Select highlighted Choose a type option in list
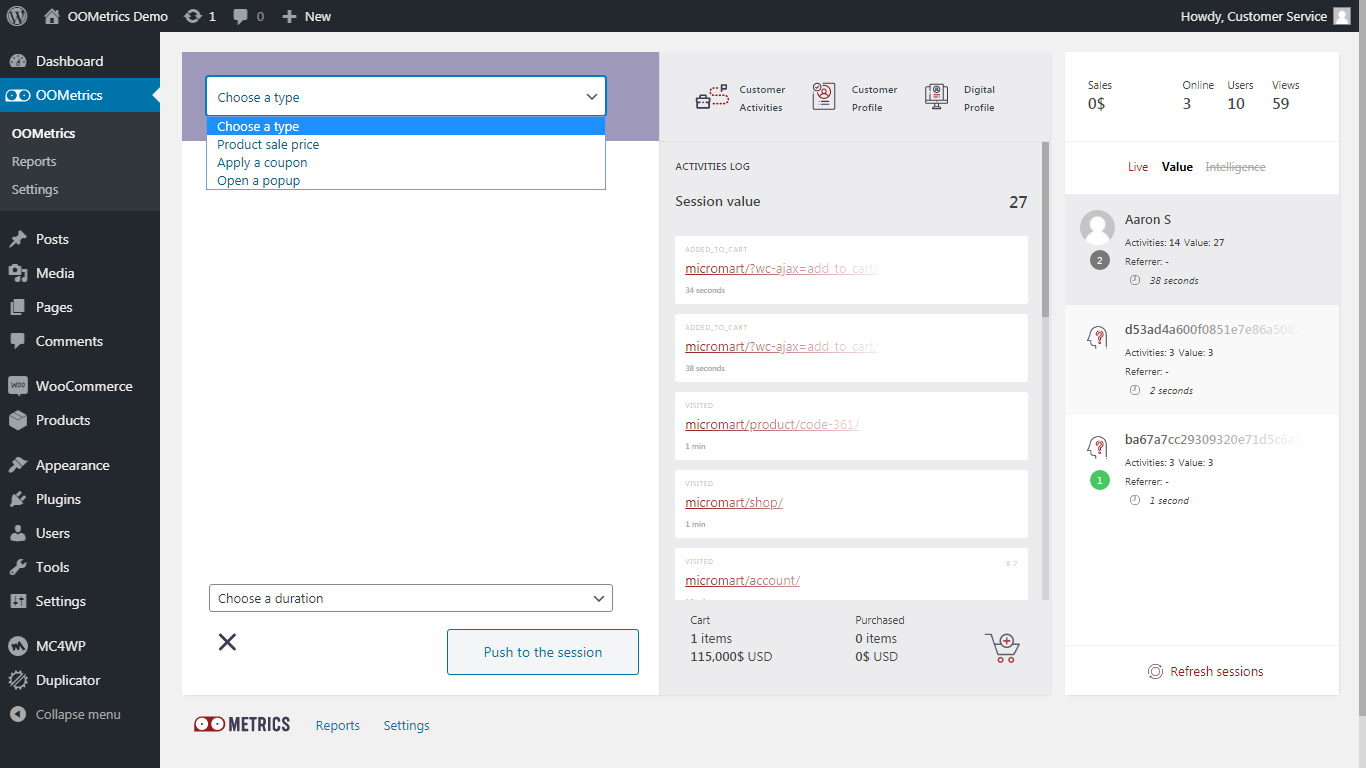 pos(406,126)
